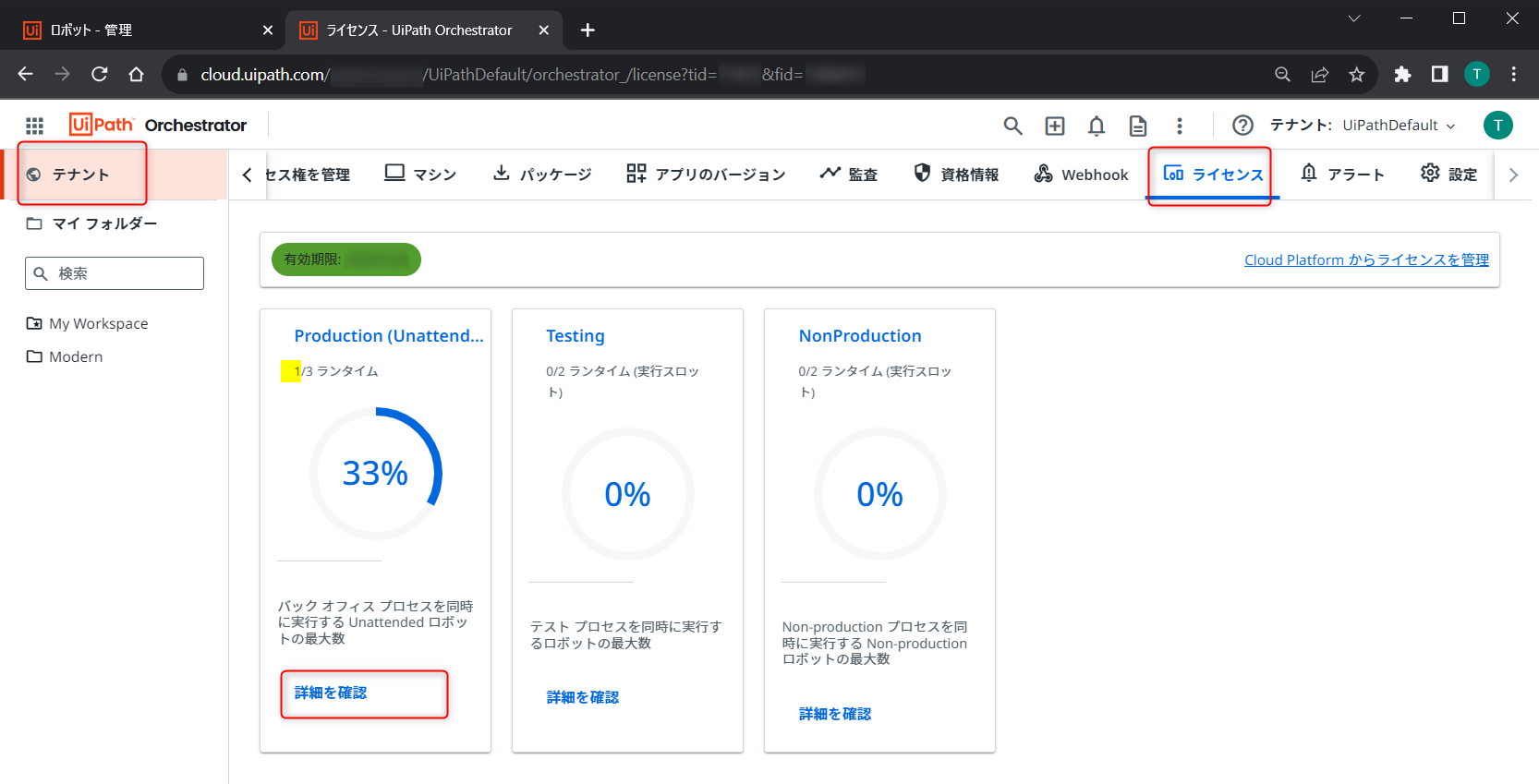
Task: Click the add-new plus box icon
Action: coord(1055,126)
